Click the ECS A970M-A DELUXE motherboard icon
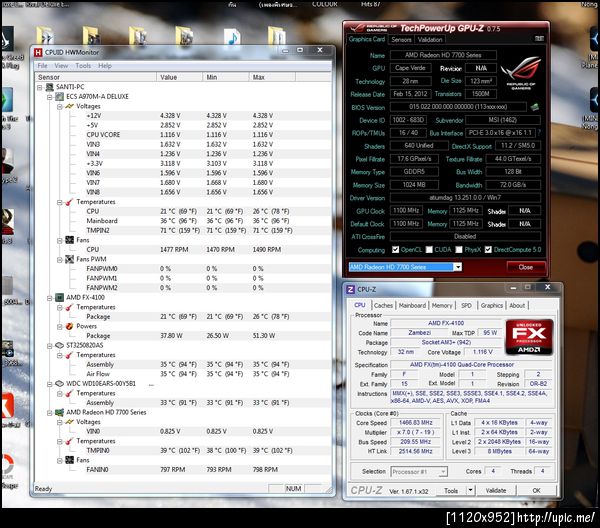600x528 pixels. (x=59, y=96)
